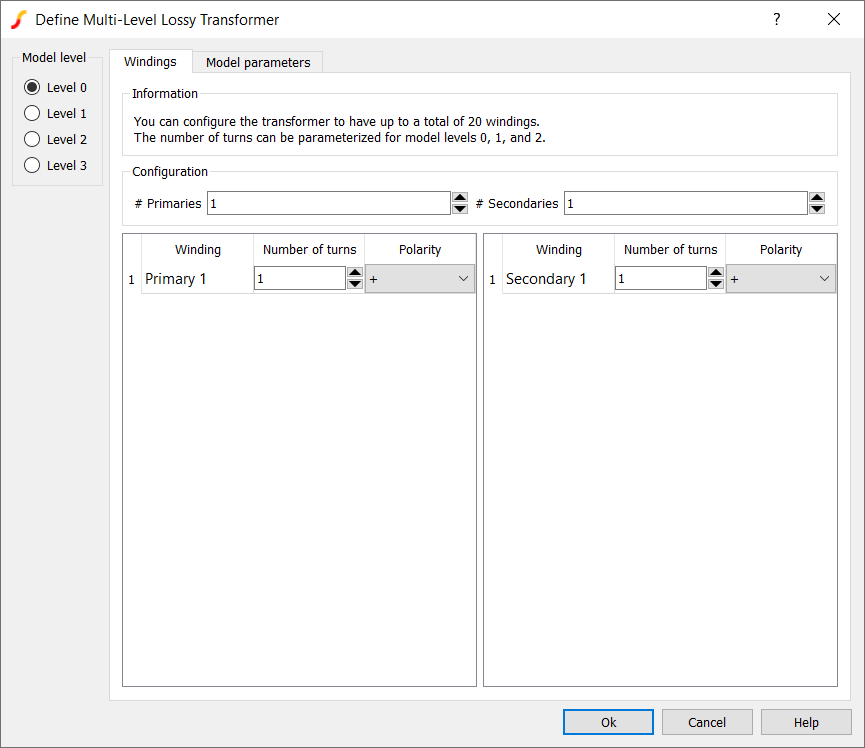Decrease the number of primaries with down arrow
The height and width of the screenshot is (748, 865).
click(460, 209)
